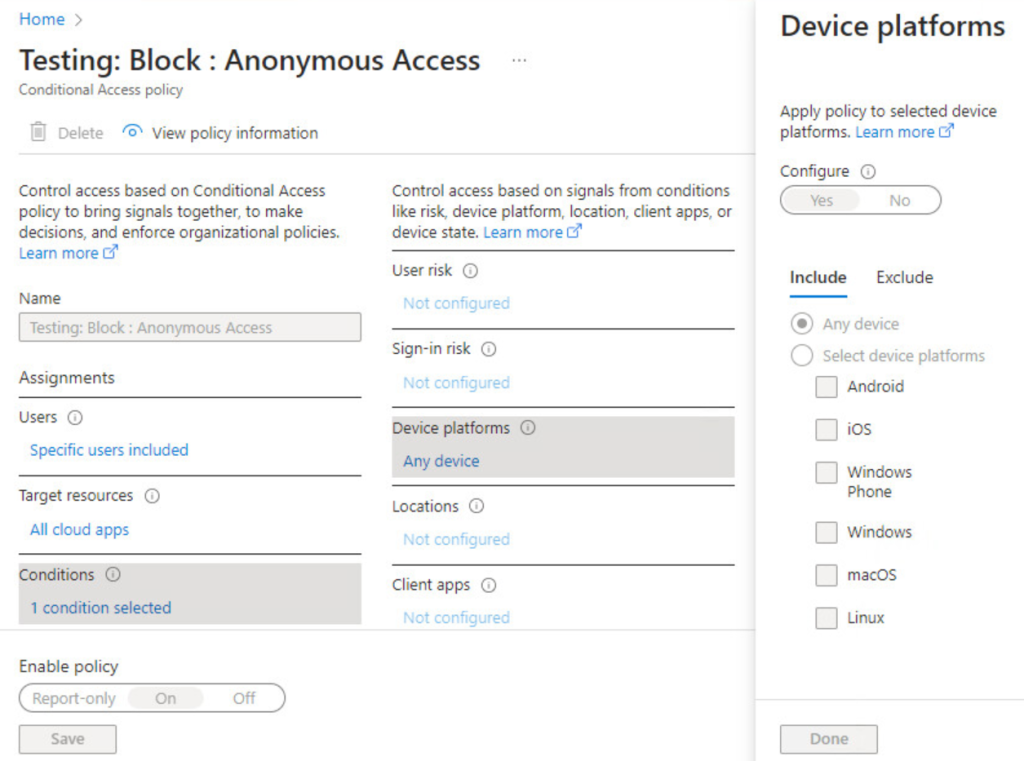1024x761 pixels.
Task: Switch to the Include tab
Action: [x=818, y=278]
